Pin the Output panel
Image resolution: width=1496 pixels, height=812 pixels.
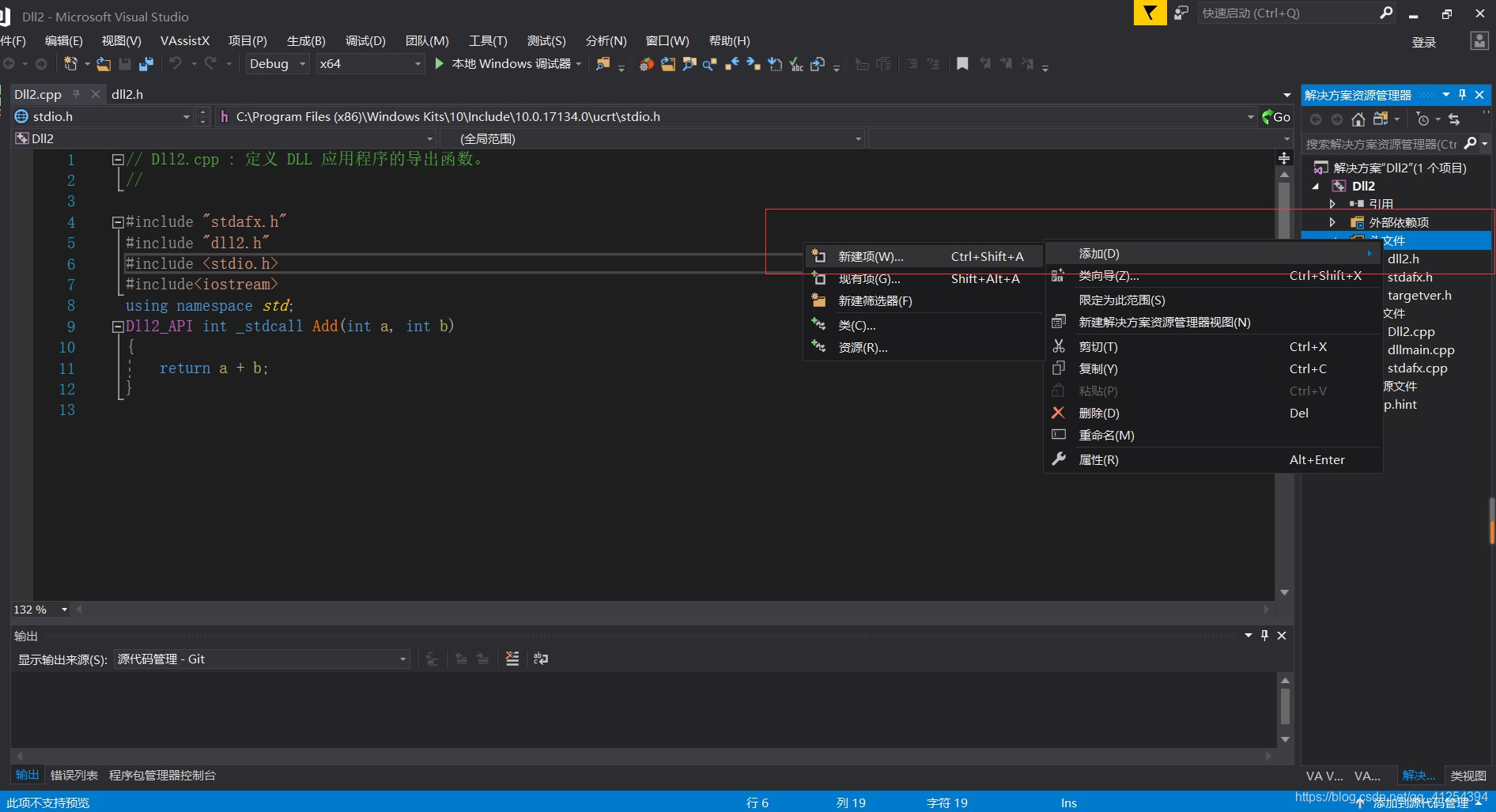click(1264, 636)
